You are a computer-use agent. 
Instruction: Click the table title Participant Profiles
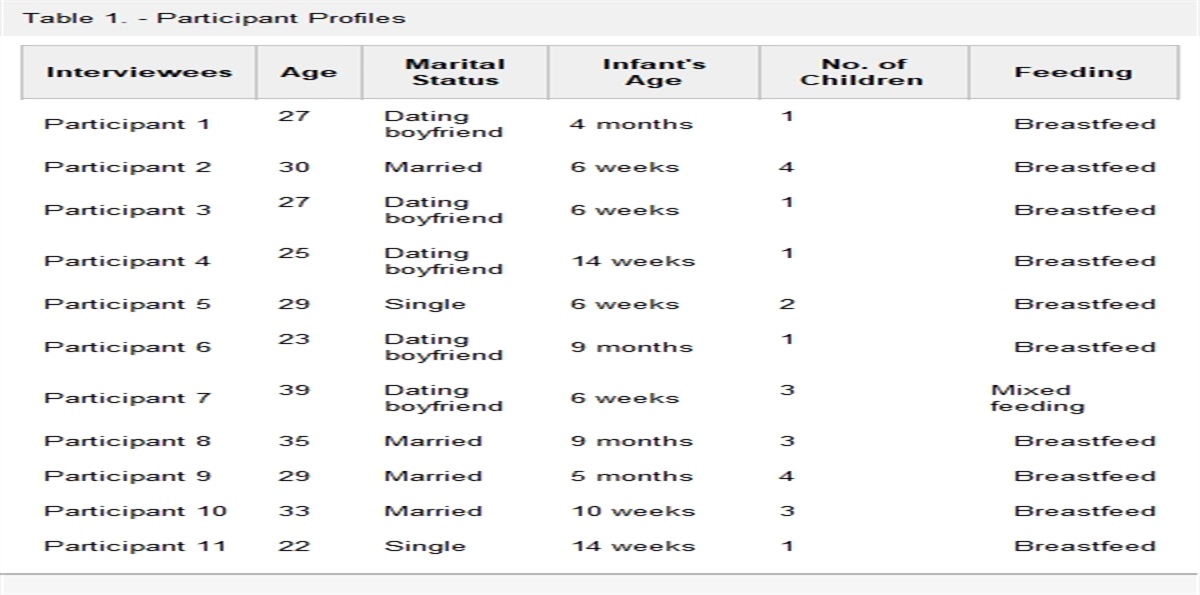coord(215,18)
